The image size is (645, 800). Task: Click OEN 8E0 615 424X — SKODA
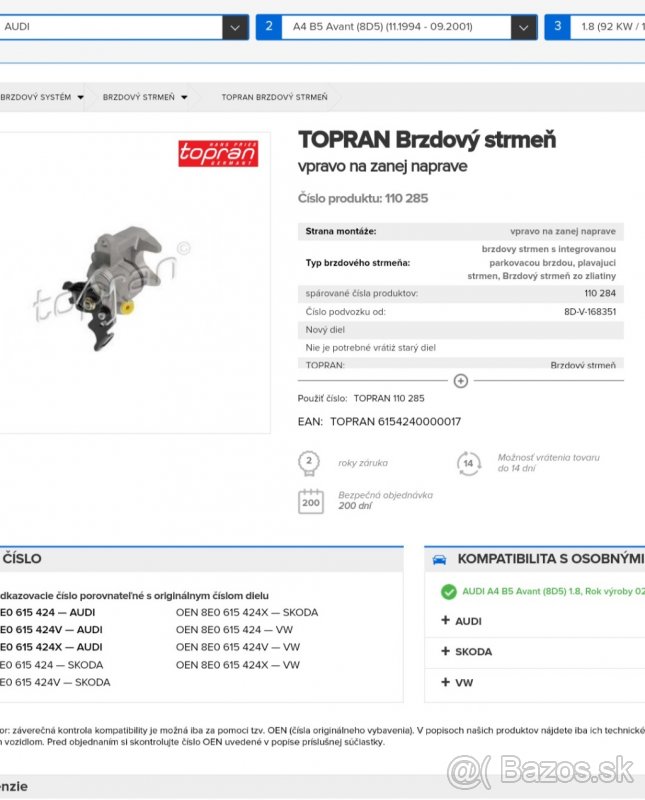247,612
